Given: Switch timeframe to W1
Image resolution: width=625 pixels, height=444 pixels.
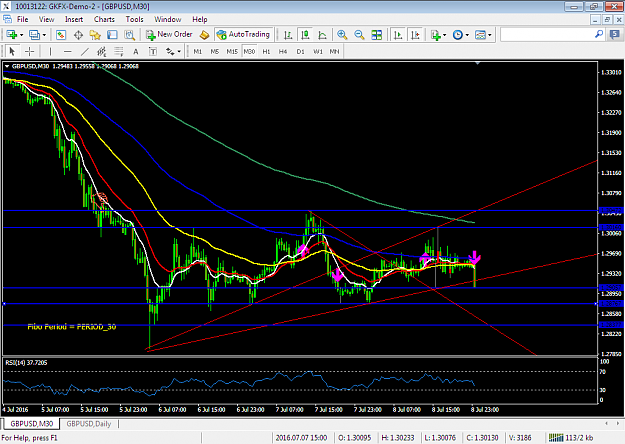Looking at the screenshot, I should pos(318,51).
